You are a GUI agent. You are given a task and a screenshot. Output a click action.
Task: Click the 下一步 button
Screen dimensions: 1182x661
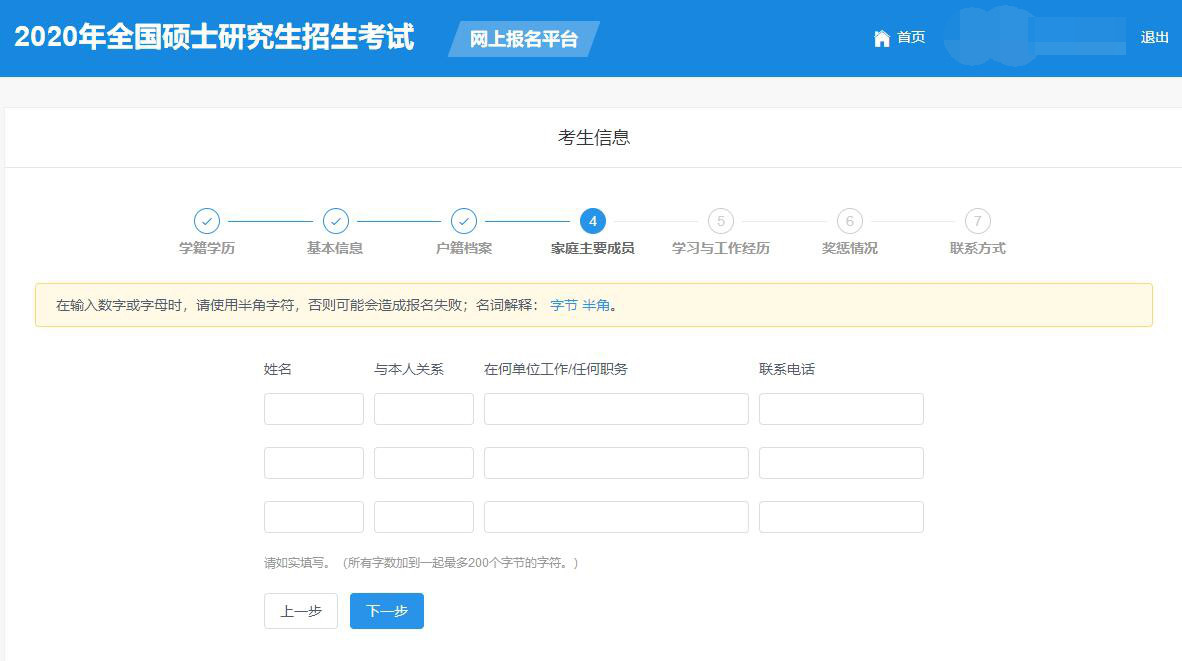[386, 610]
